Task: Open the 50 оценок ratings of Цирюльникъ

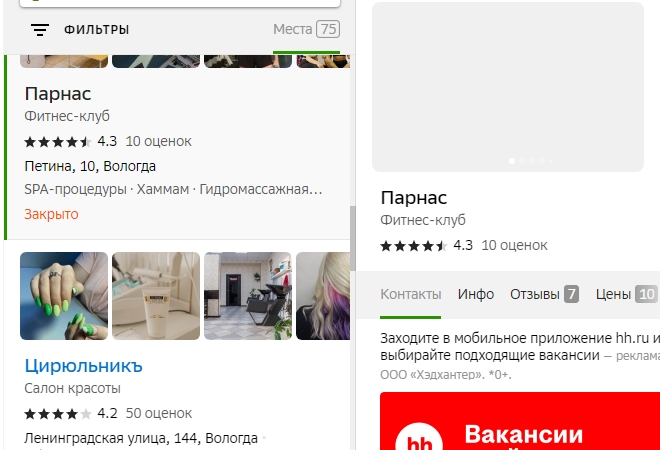Action: tap(160, 412)
